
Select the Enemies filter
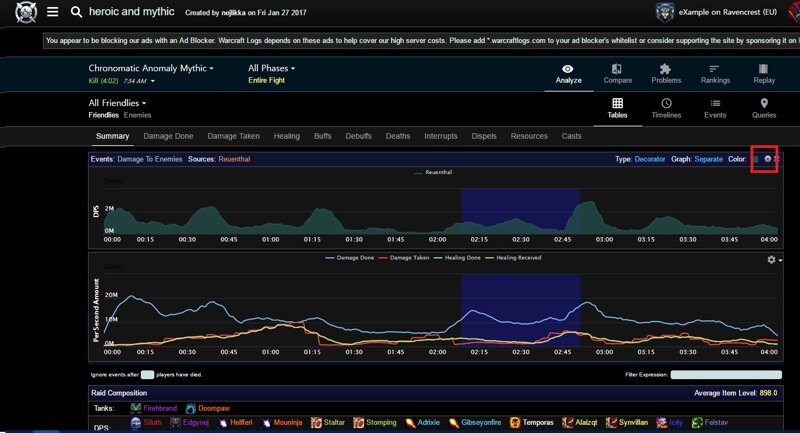point(137,115)
